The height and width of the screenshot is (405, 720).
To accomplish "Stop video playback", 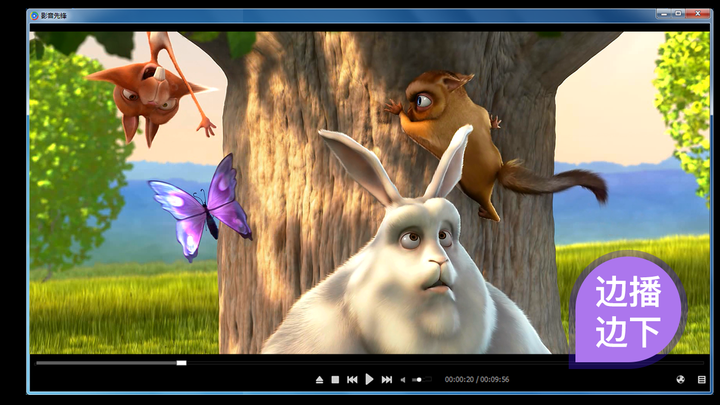I will point(335,380).
